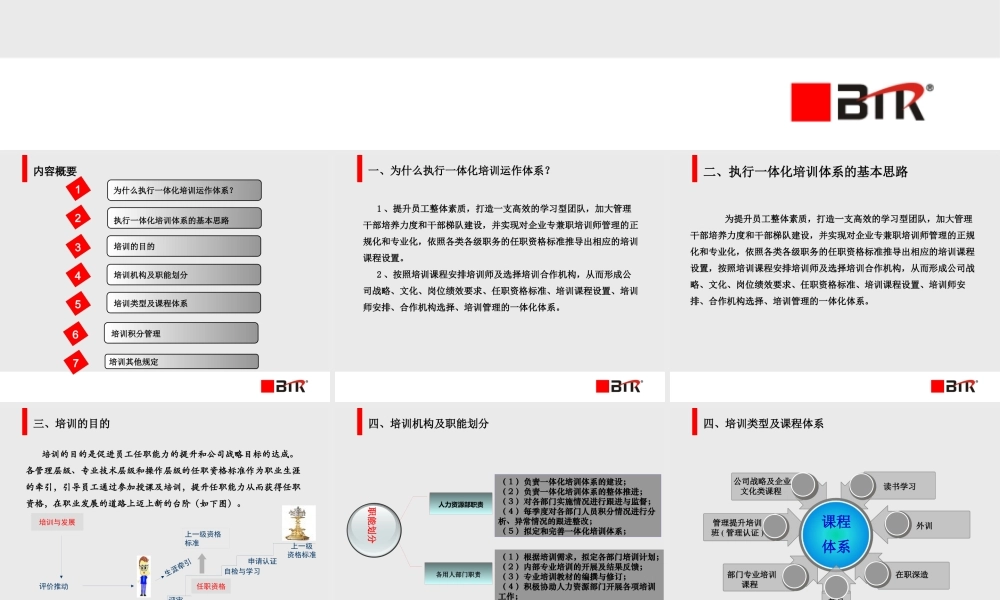Click the golden trophy image
This screenshot has width=1000, height=600.
click(298, 523)
